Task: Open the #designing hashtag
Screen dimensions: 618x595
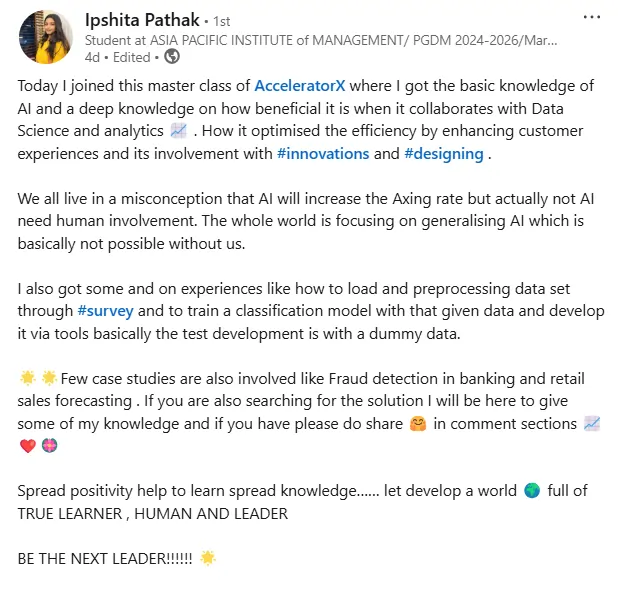Action: point(444,154)
